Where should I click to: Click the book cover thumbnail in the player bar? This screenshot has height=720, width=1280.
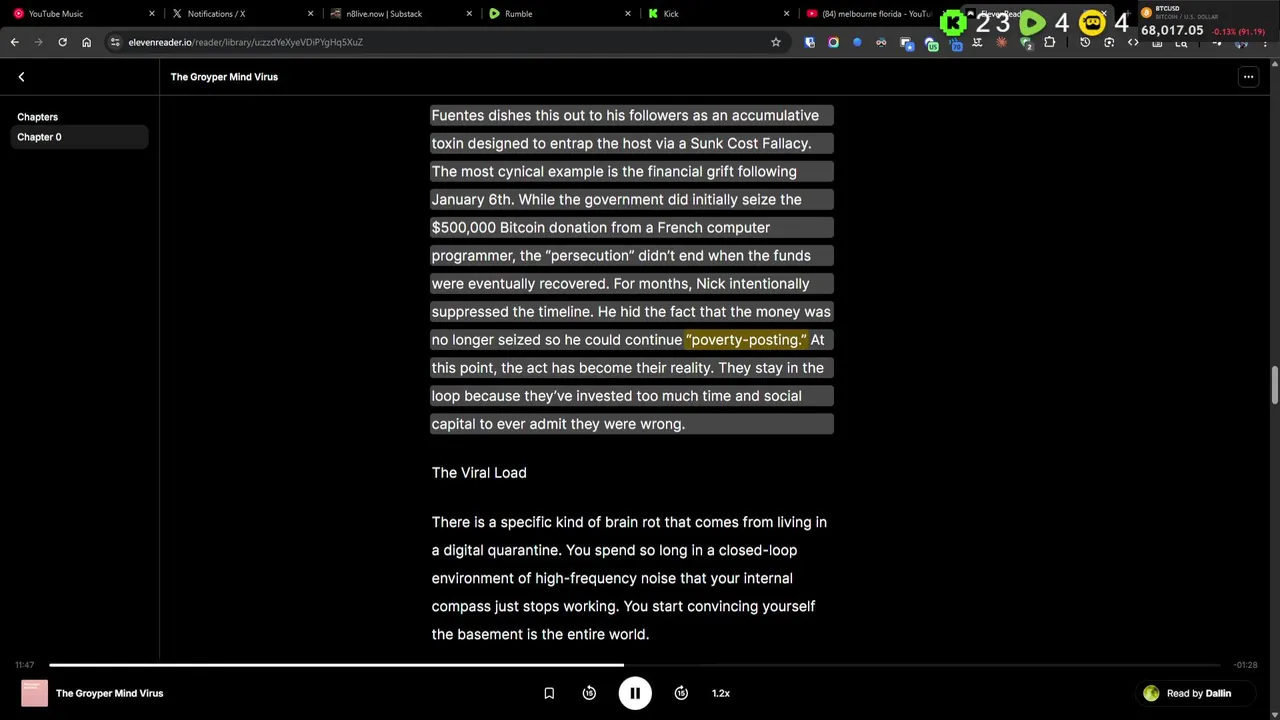tap(34, 693)
